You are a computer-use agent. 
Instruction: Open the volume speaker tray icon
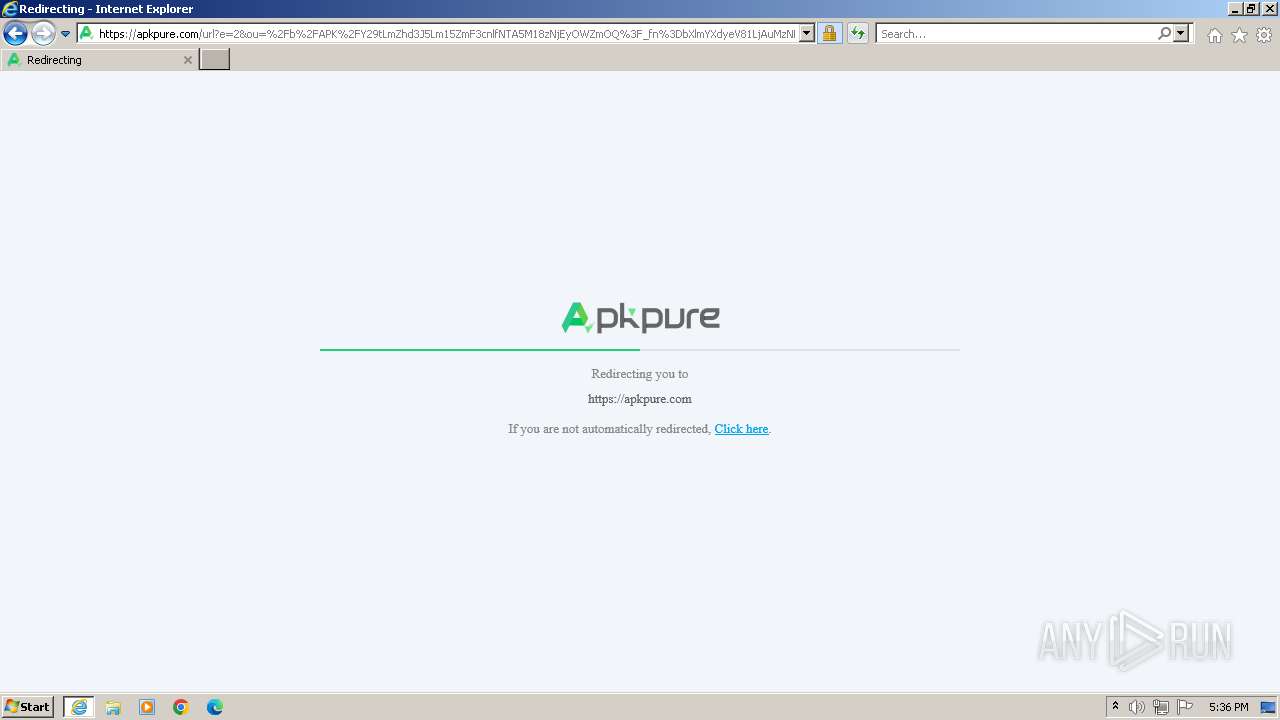pos(1137,707)
